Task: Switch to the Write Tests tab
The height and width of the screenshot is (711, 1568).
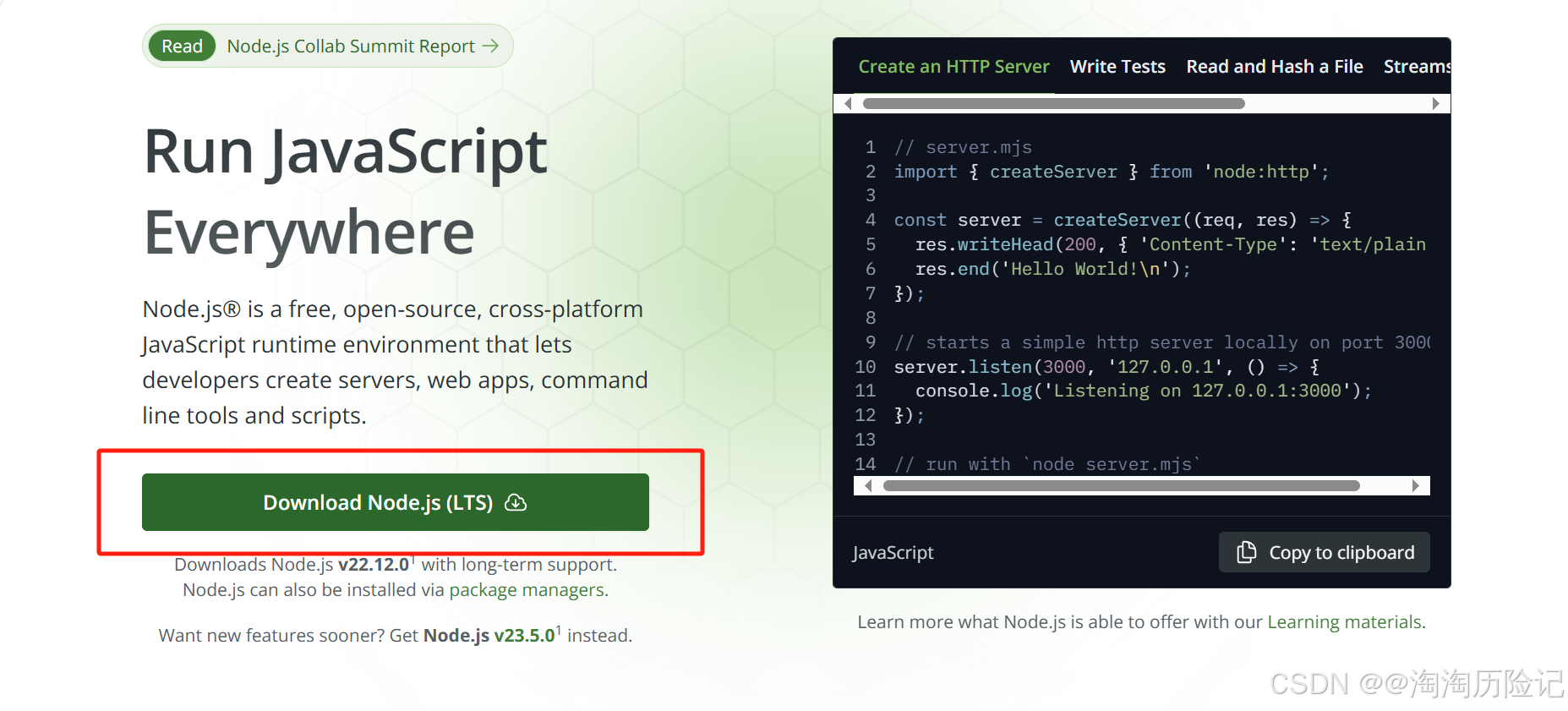Action: pyautogui.click(x=1117, y=67)
